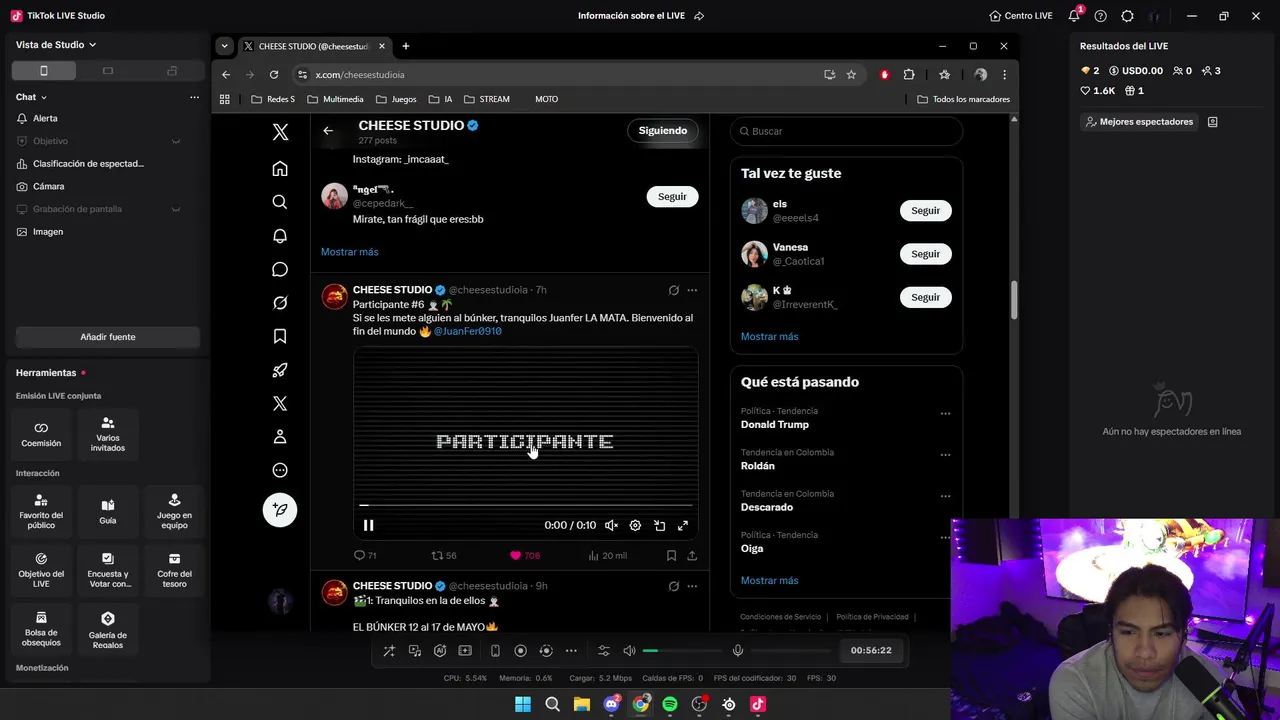Open bottom toolbar three-dot more menu
This screenshot has width=1280, height=720.
point(571,651)
